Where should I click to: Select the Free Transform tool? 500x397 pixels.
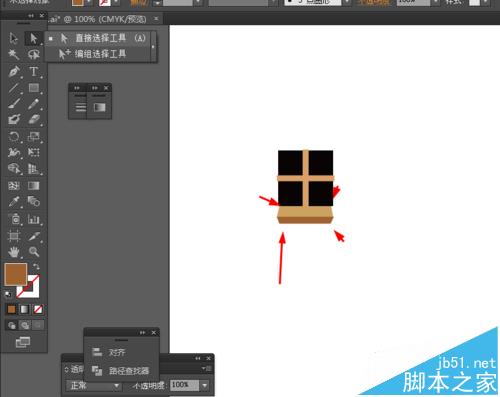(33, 153)
